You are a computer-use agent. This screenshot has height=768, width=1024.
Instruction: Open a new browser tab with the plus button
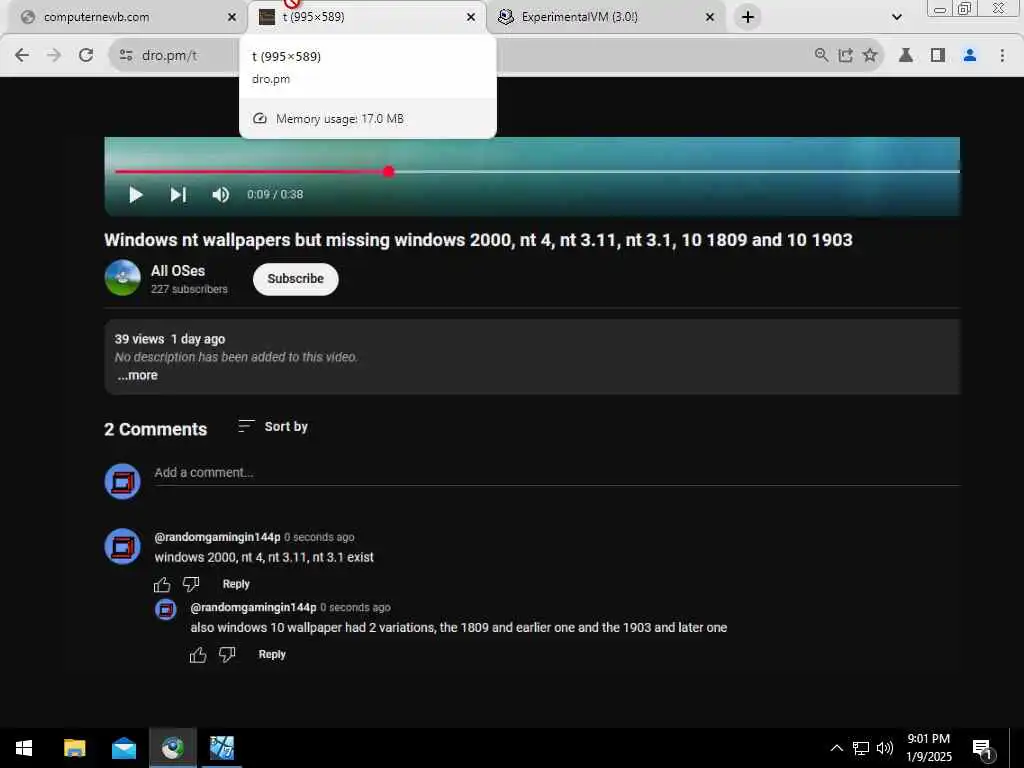point(748,17)
